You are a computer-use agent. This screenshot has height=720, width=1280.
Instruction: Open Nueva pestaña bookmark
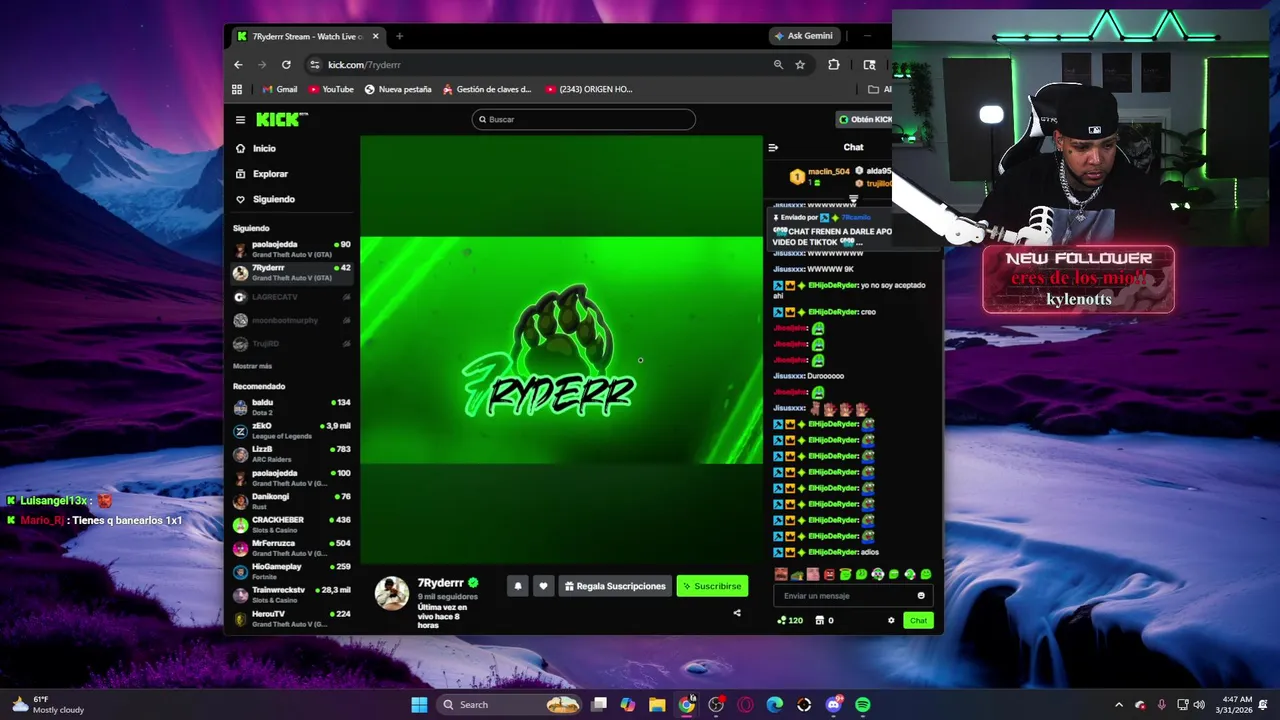[398, 89]
